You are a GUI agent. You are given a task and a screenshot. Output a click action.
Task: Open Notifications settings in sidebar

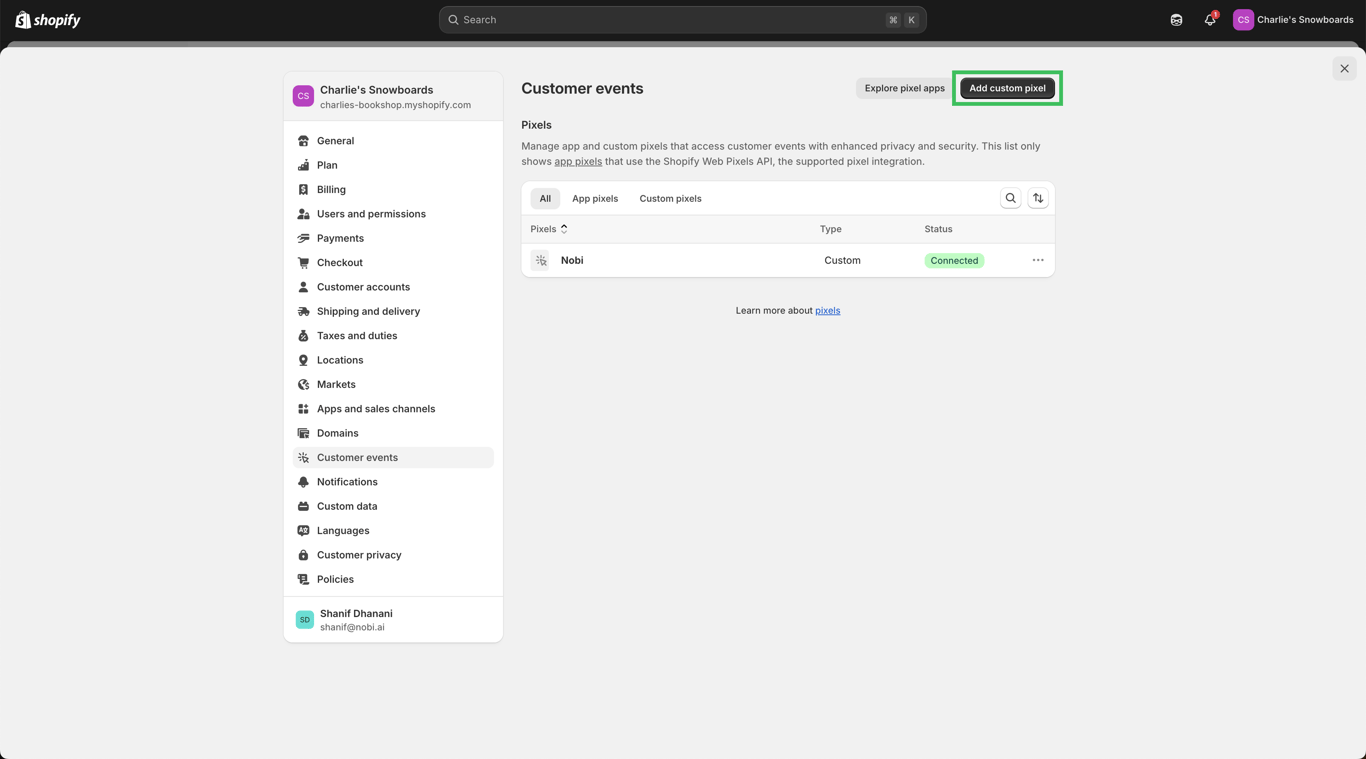[347, 482]
